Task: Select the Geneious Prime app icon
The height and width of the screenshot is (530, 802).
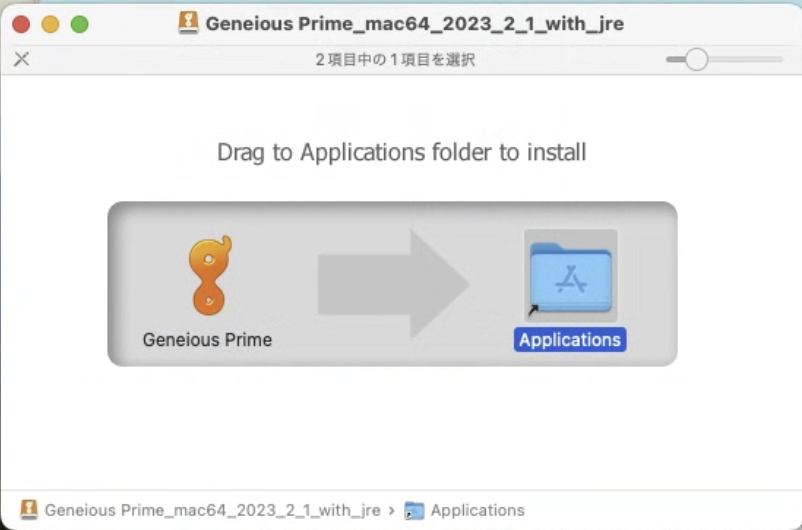Action: (x=209, y=275)
